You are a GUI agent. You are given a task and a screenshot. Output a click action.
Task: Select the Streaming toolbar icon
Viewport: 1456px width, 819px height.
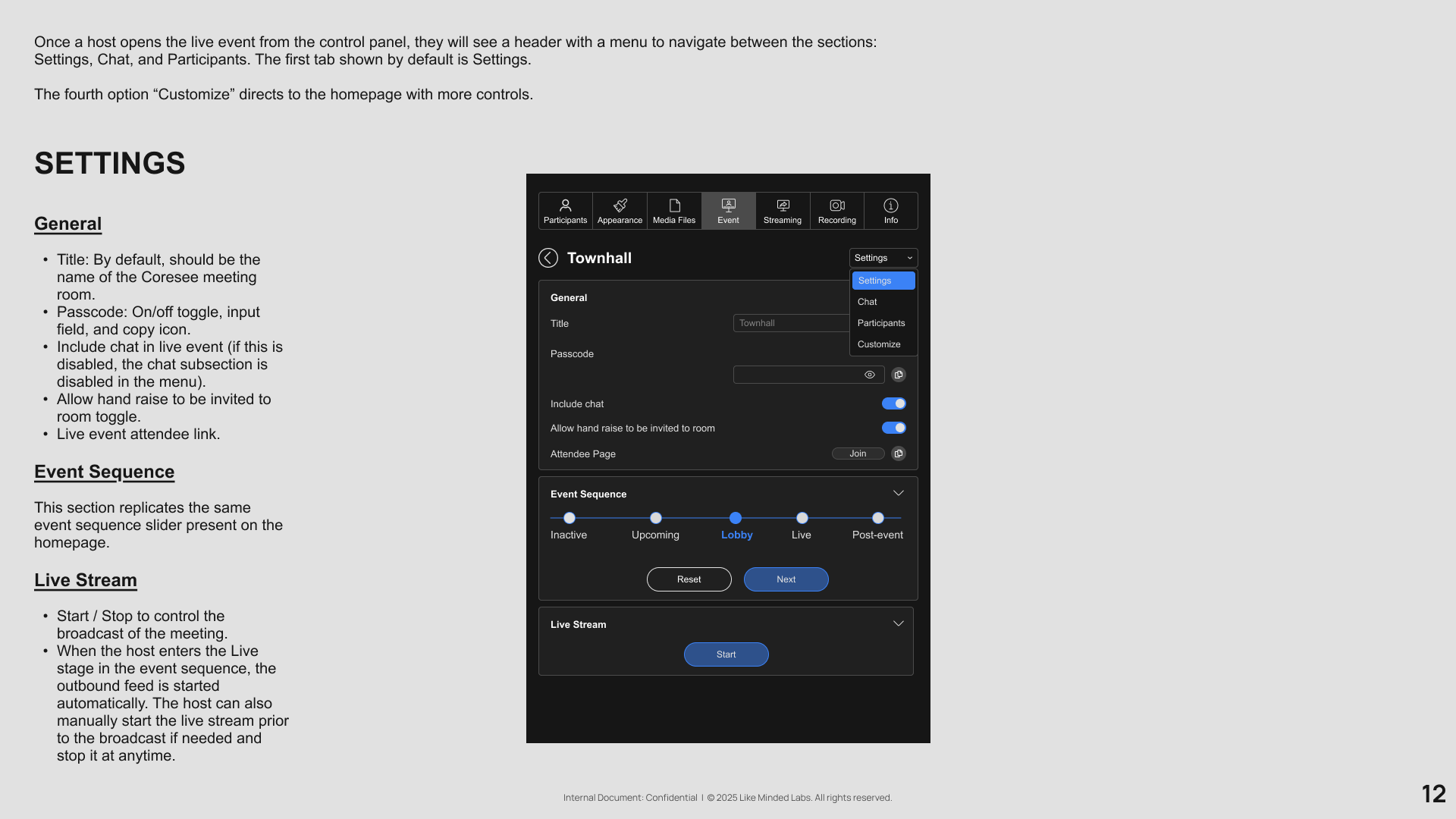pyautogui.click(x=783, y=211)
